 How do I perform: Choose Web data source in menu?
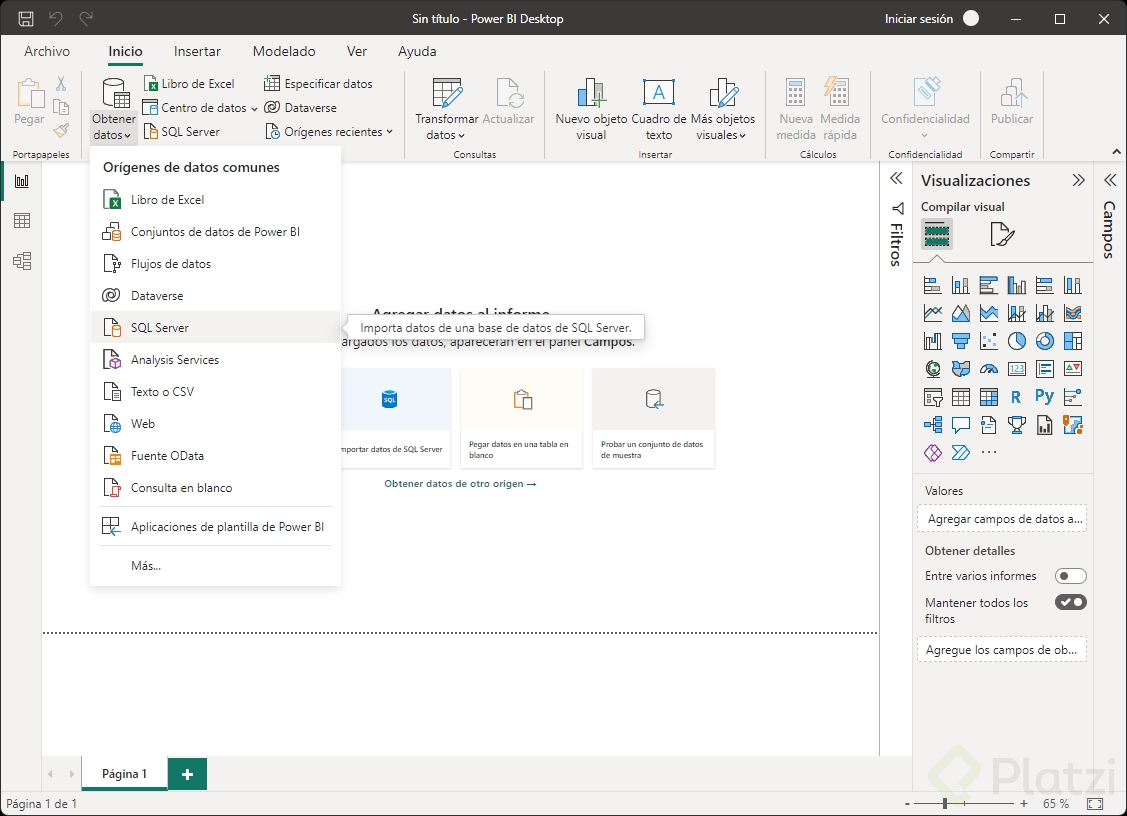coord(215,423)
